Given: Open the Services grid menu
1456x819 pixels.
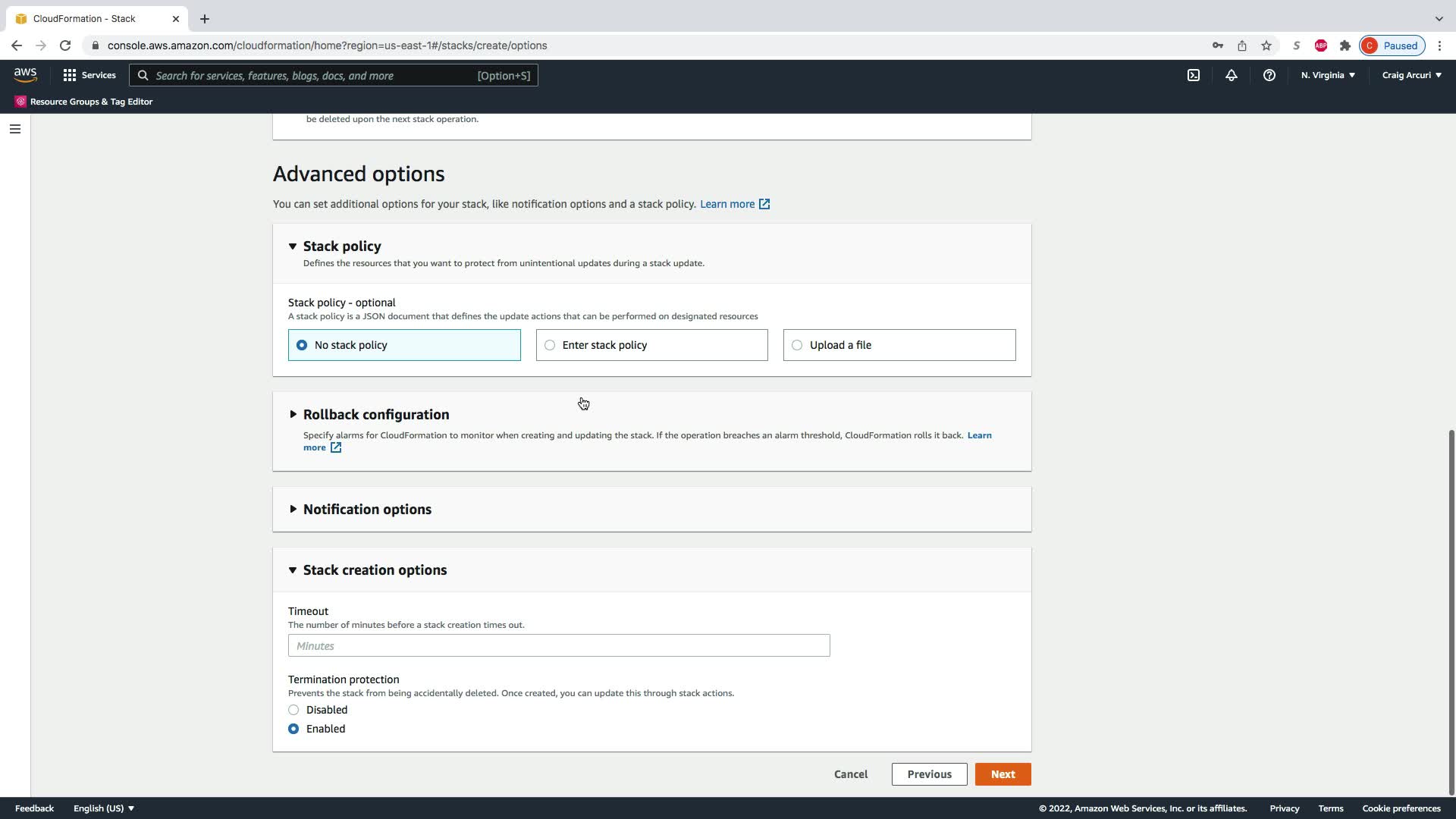Looking at the screenshot, I should click(x=89, y=75).
